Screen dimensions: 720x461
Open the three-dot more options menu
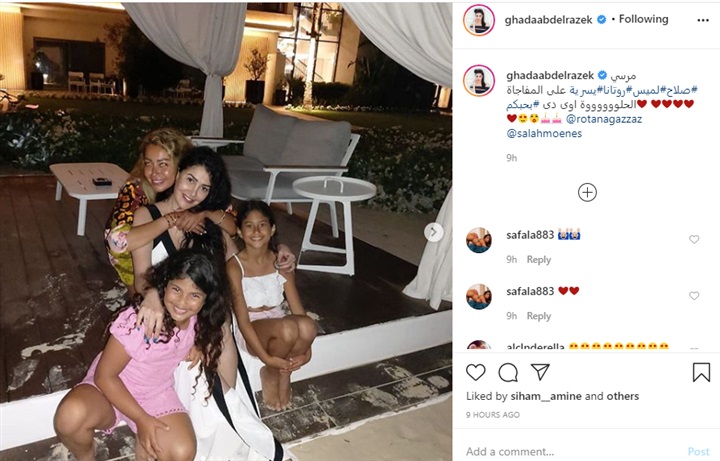703,20
